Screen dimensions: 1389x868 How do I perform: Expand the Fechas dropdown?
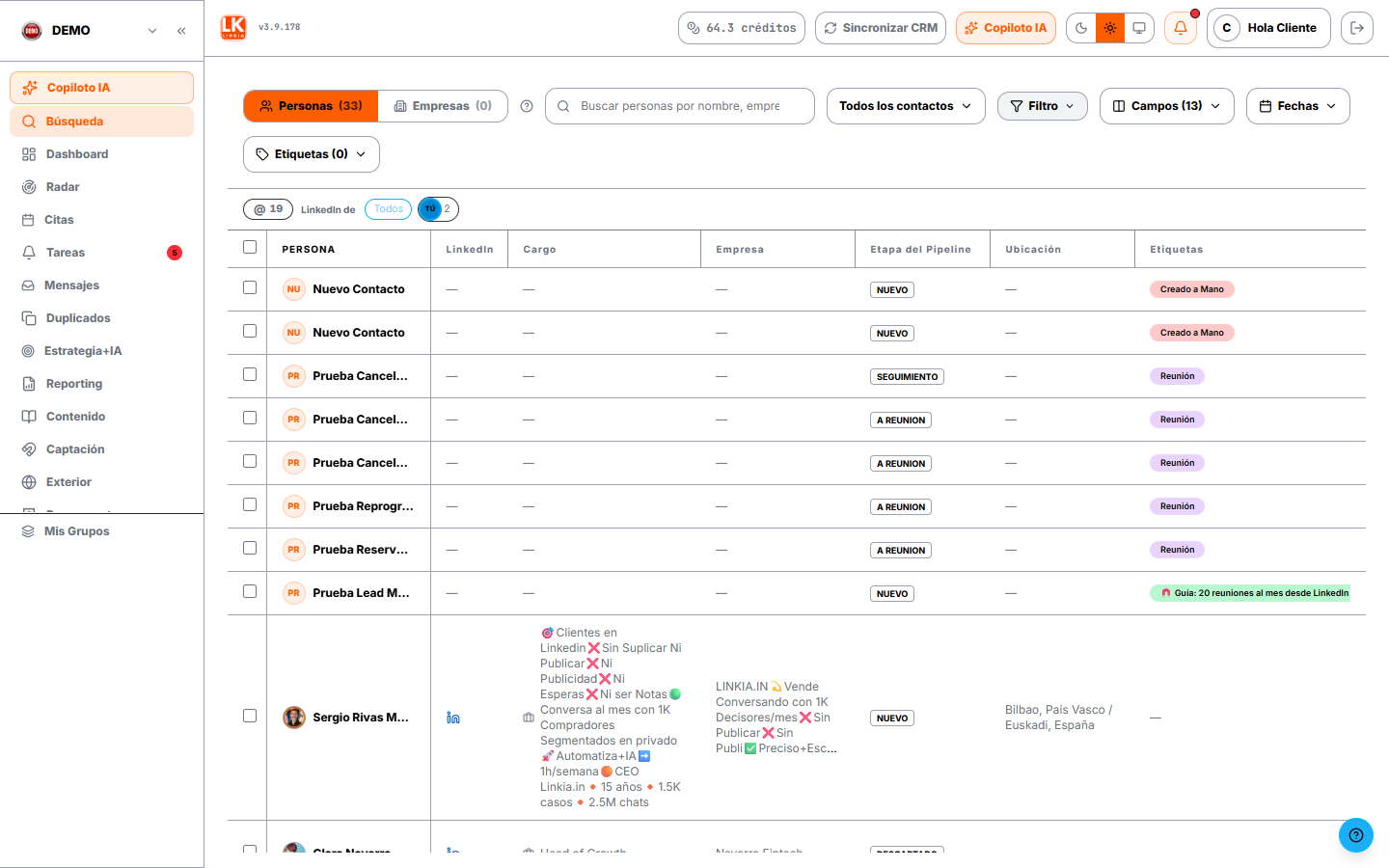[x=1298, y=106]
